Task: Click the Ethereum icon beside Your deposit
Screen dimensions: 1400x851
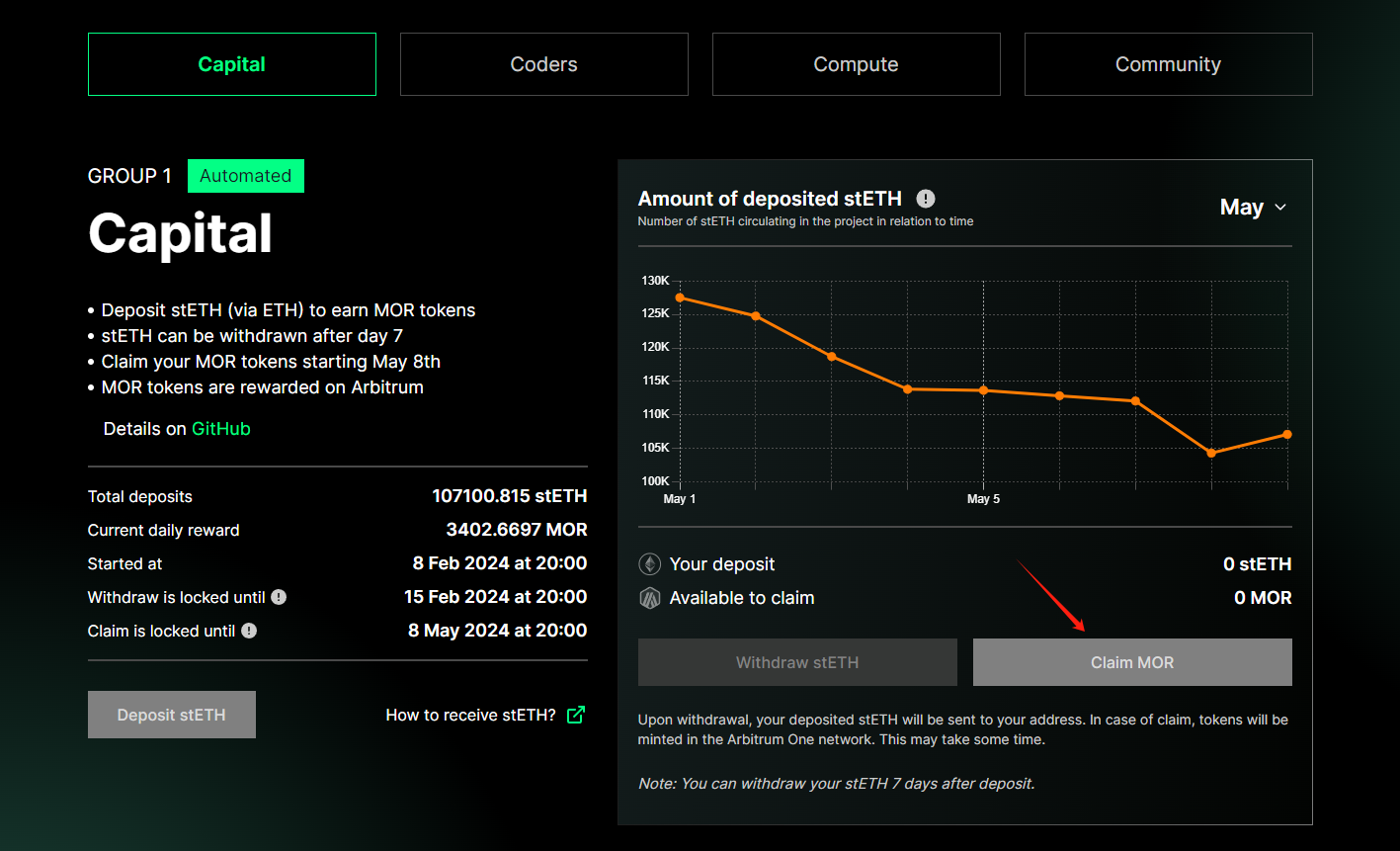Action: point(649,564)
